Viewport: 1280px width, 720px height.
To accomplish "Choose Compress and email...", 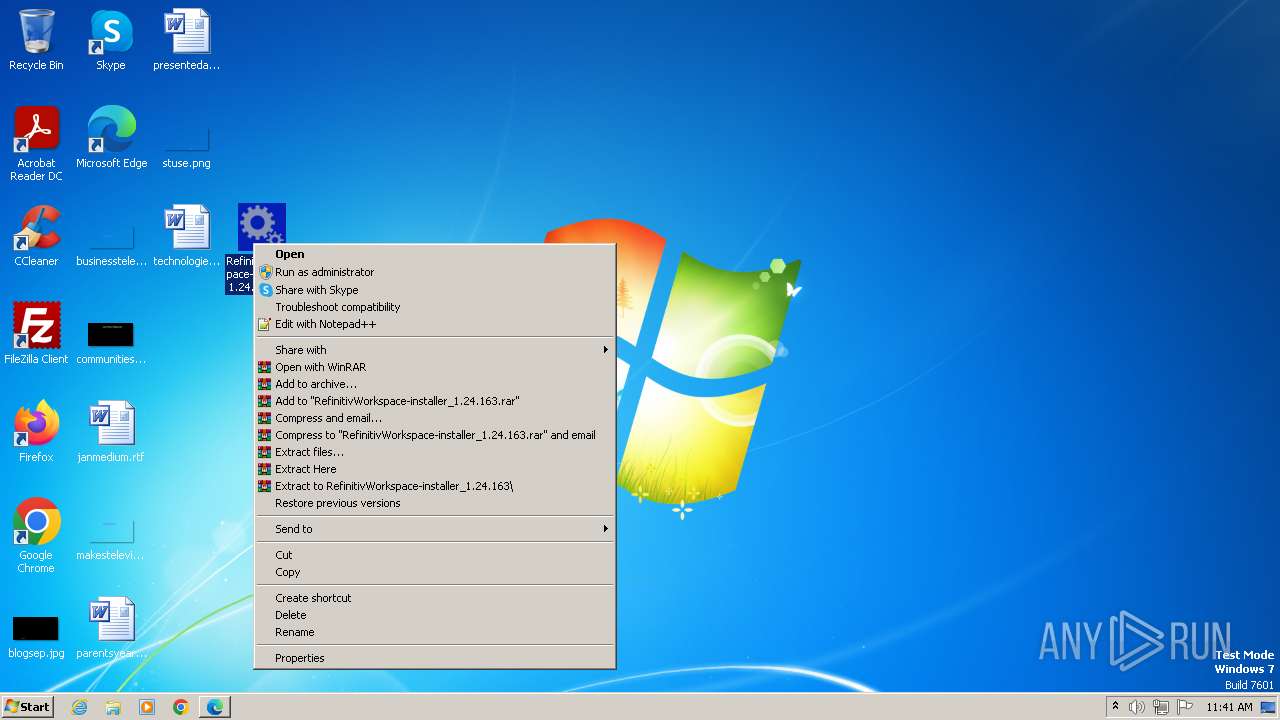I will coord(435,418).
